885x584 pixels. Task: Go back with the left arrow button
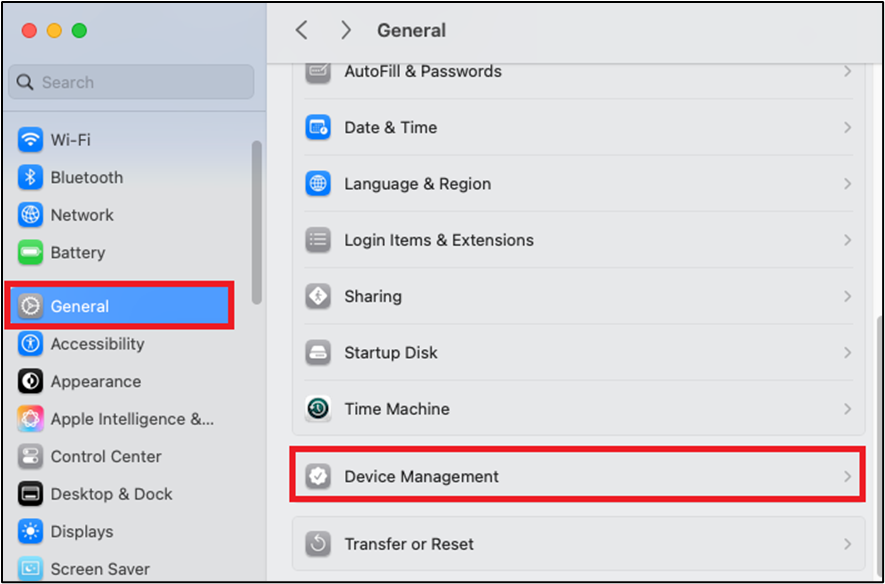[x=302, y=30]
